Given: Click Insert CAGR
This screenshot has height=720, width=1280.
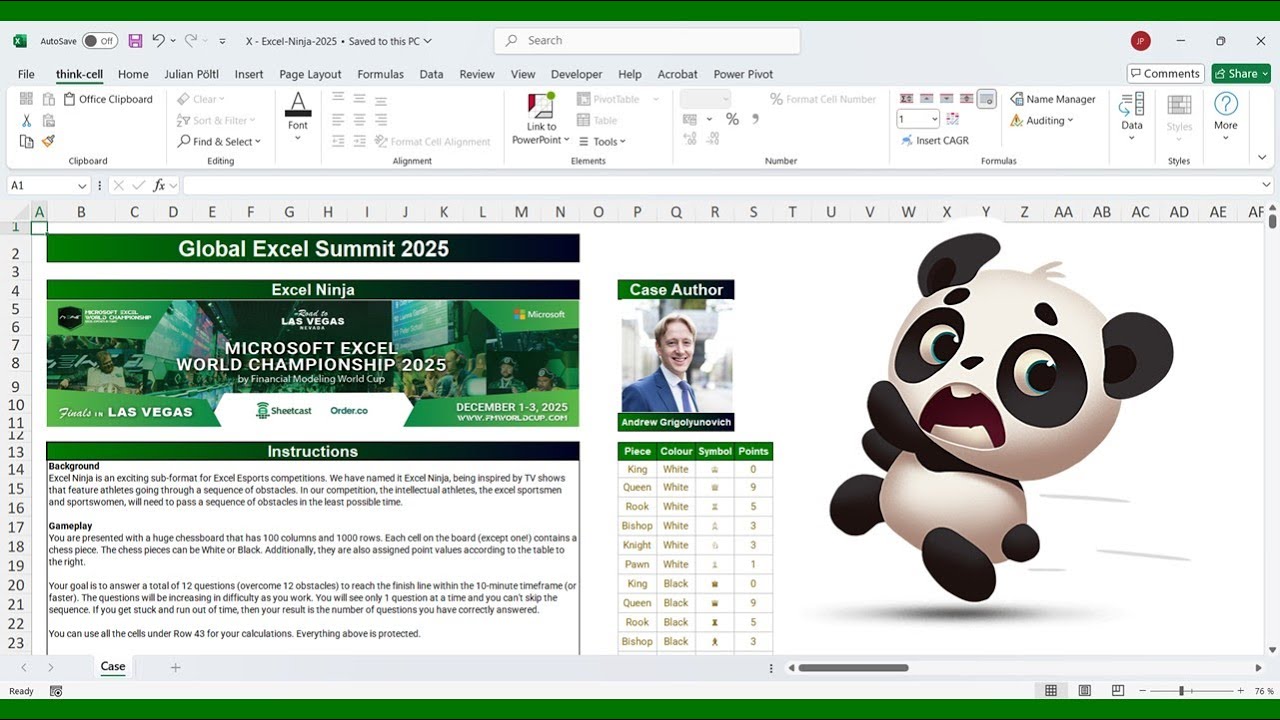Looking at the screenshot, I should pyautogui.click(x=934, y=141).
